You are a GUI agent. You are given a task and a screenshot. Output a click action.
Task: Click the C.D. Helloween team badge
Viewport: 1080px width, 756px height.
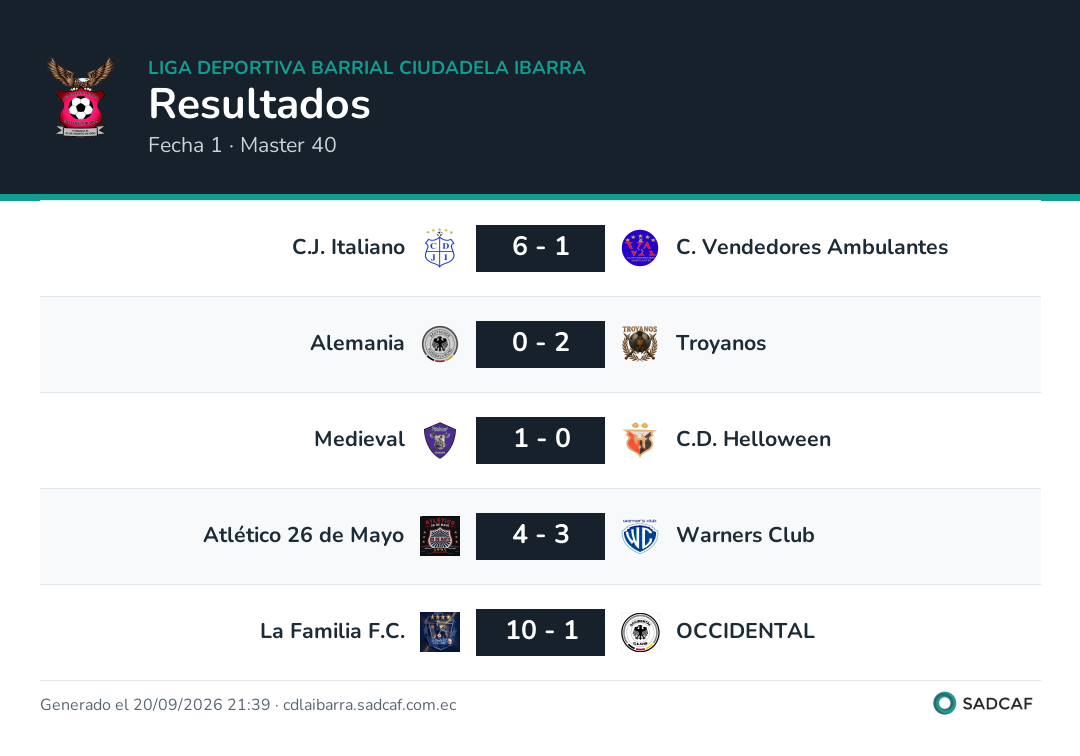click(640, 440)
